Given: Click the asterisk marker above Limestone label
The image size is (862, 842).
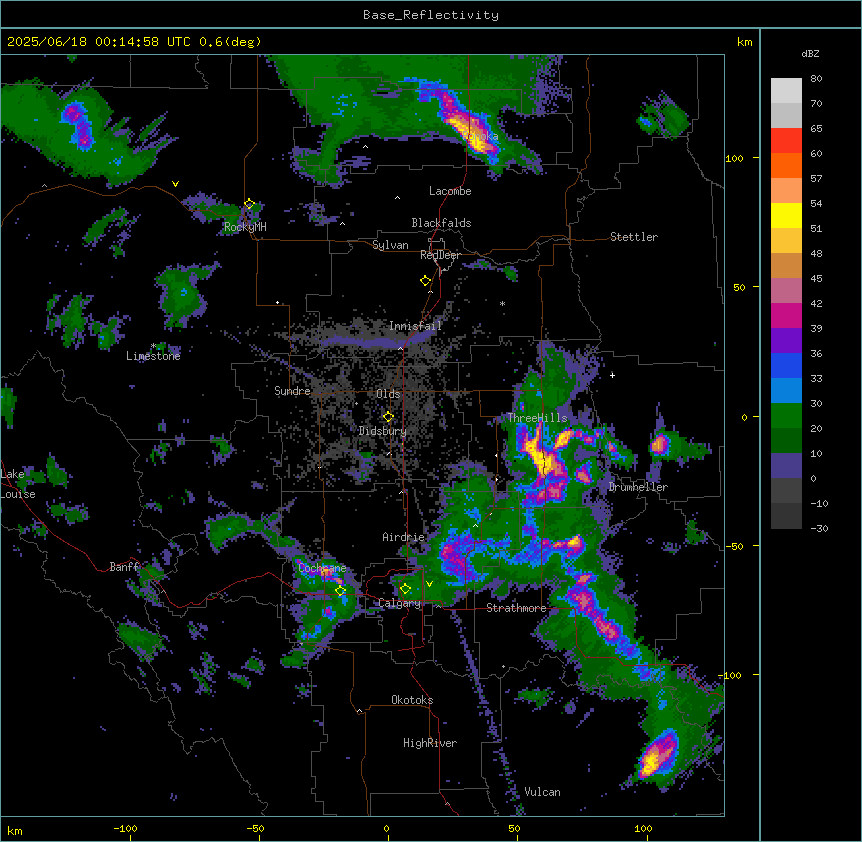Looking at the screenshot, I should click(x=153, y=346).
